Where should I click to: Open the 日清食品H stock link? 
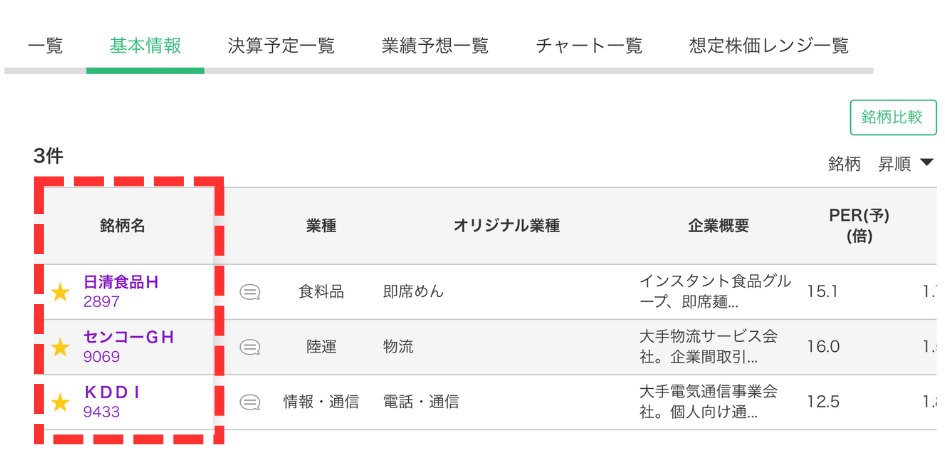click(x=120, y=282)
